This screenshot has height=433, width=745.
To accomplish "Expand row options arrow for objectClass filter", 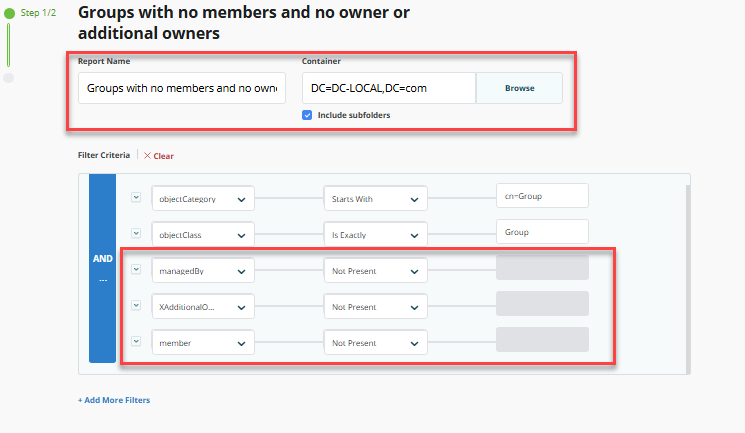I will click(136, 233).
